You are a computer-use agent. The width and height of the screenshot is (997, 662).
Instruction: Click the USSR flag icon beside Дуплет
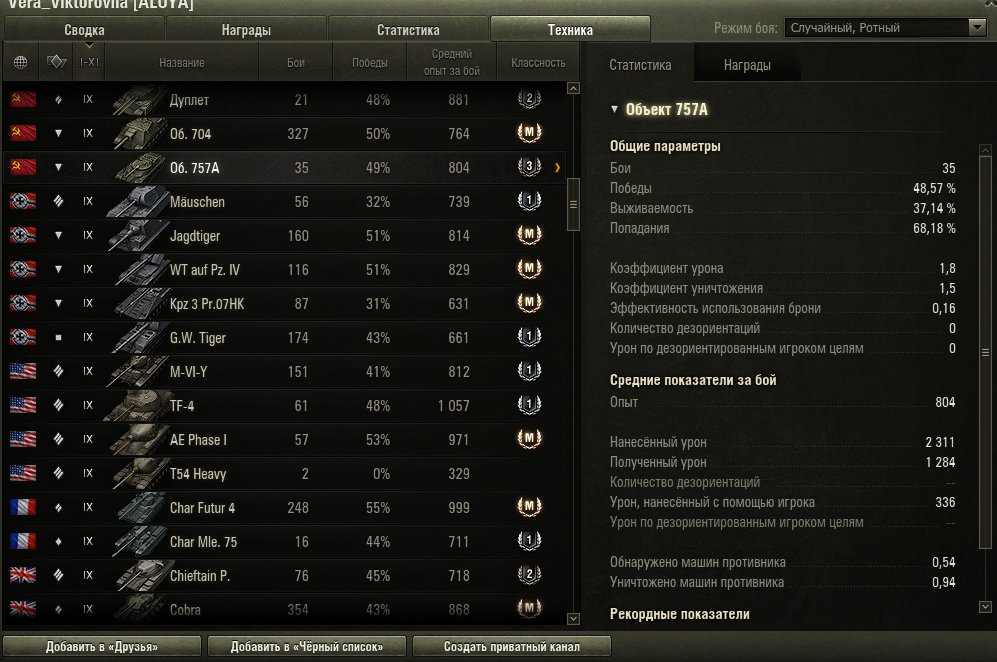pyautogui.click(x=23, y=99)
